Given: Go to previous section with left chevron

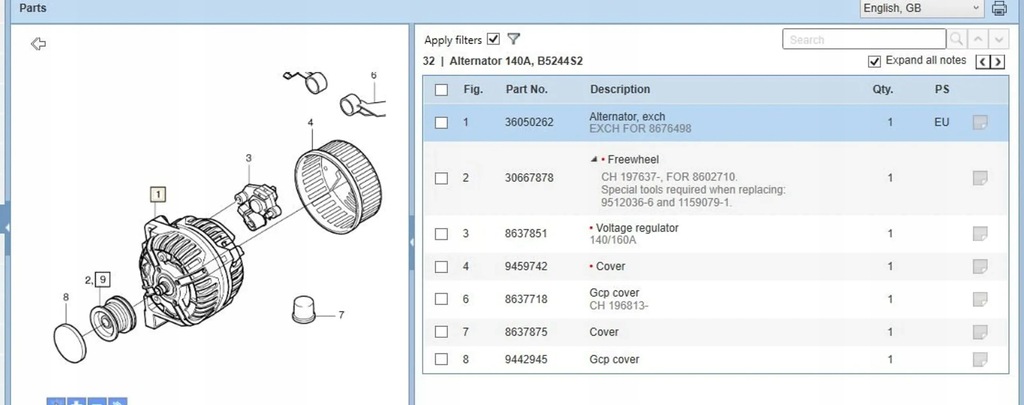Looking at the screenshot, I should click(983, 62).
